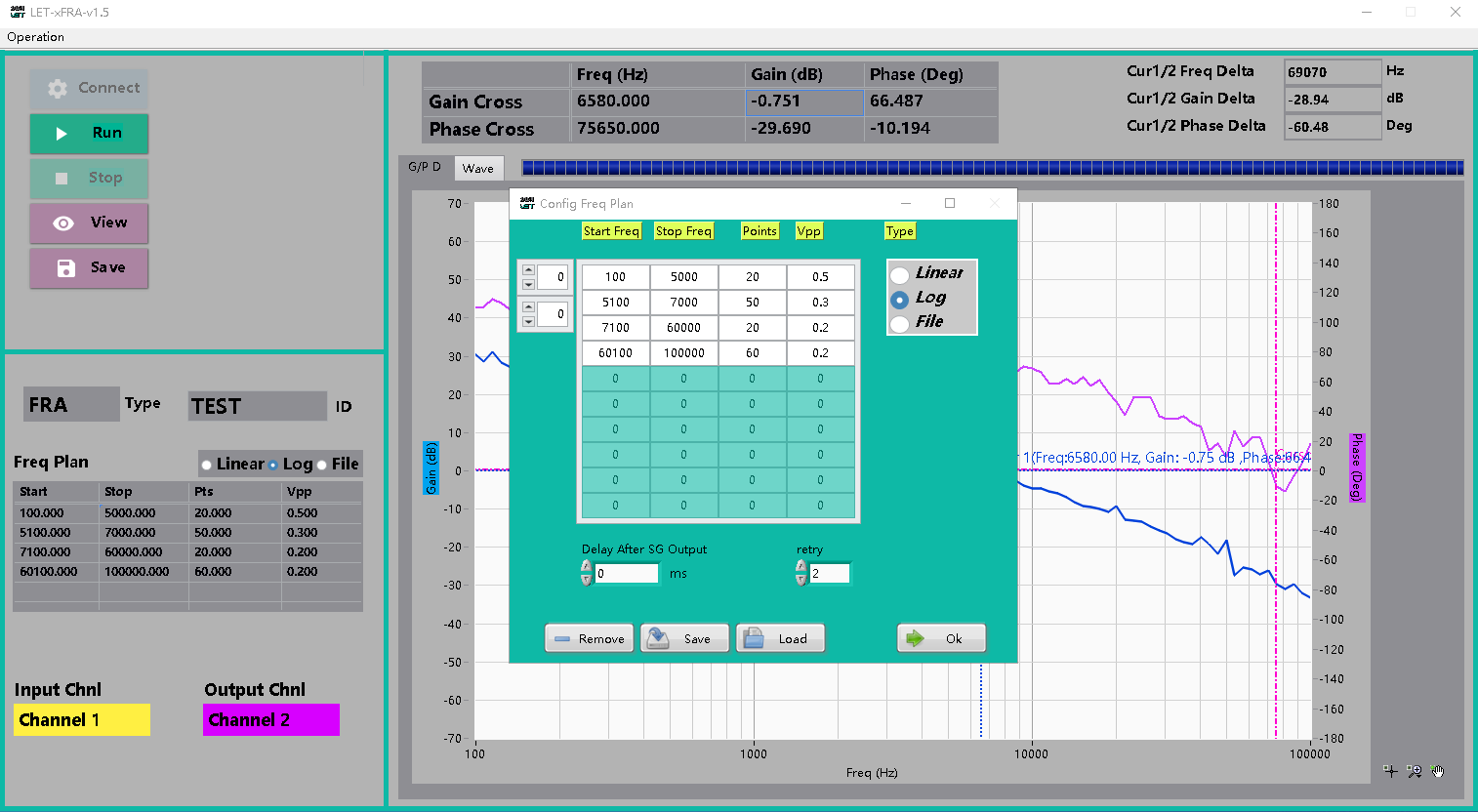Decrement the second column index stepper

click(528, 321)
